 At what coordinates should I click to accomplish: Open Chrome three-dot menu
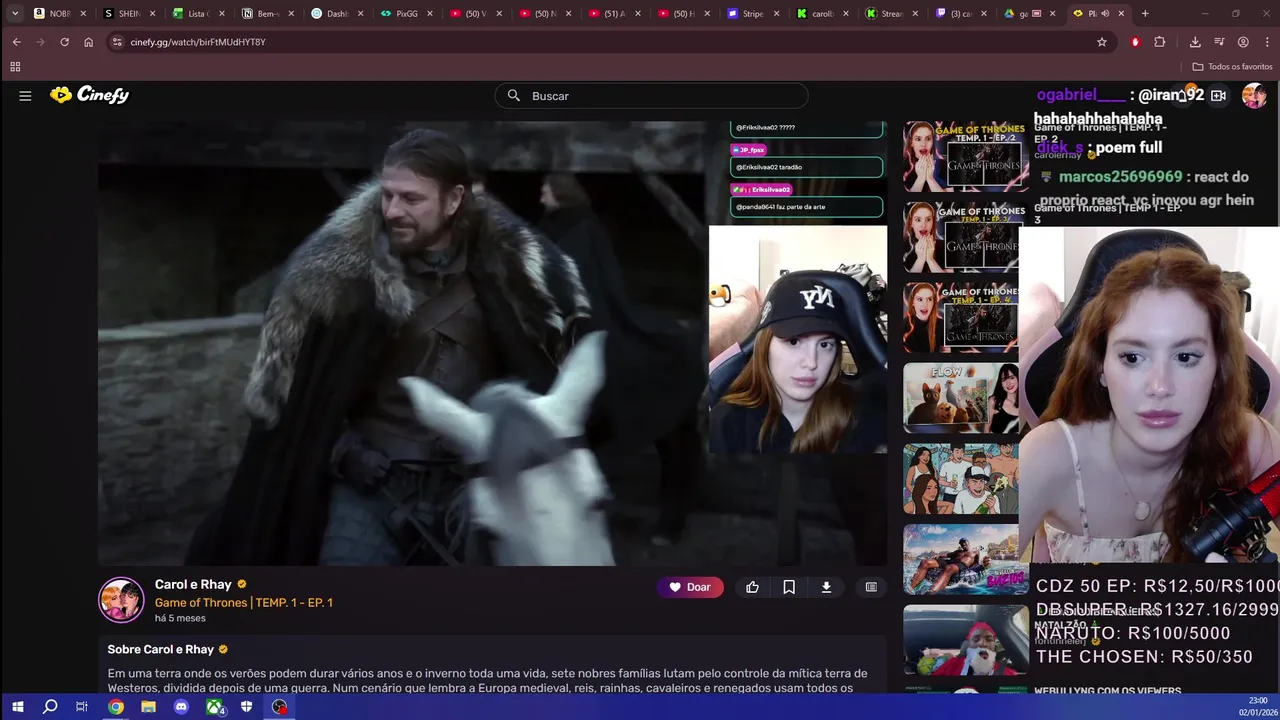(1266, 42)
